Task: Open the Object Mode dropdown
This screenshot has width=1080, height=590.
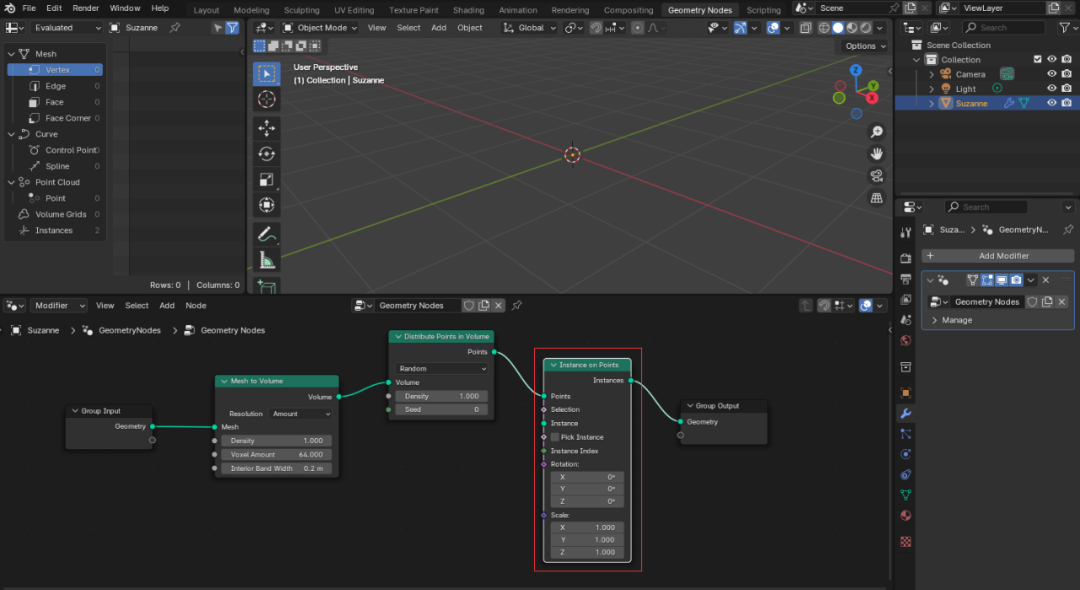Action: (x=320, y=28)
